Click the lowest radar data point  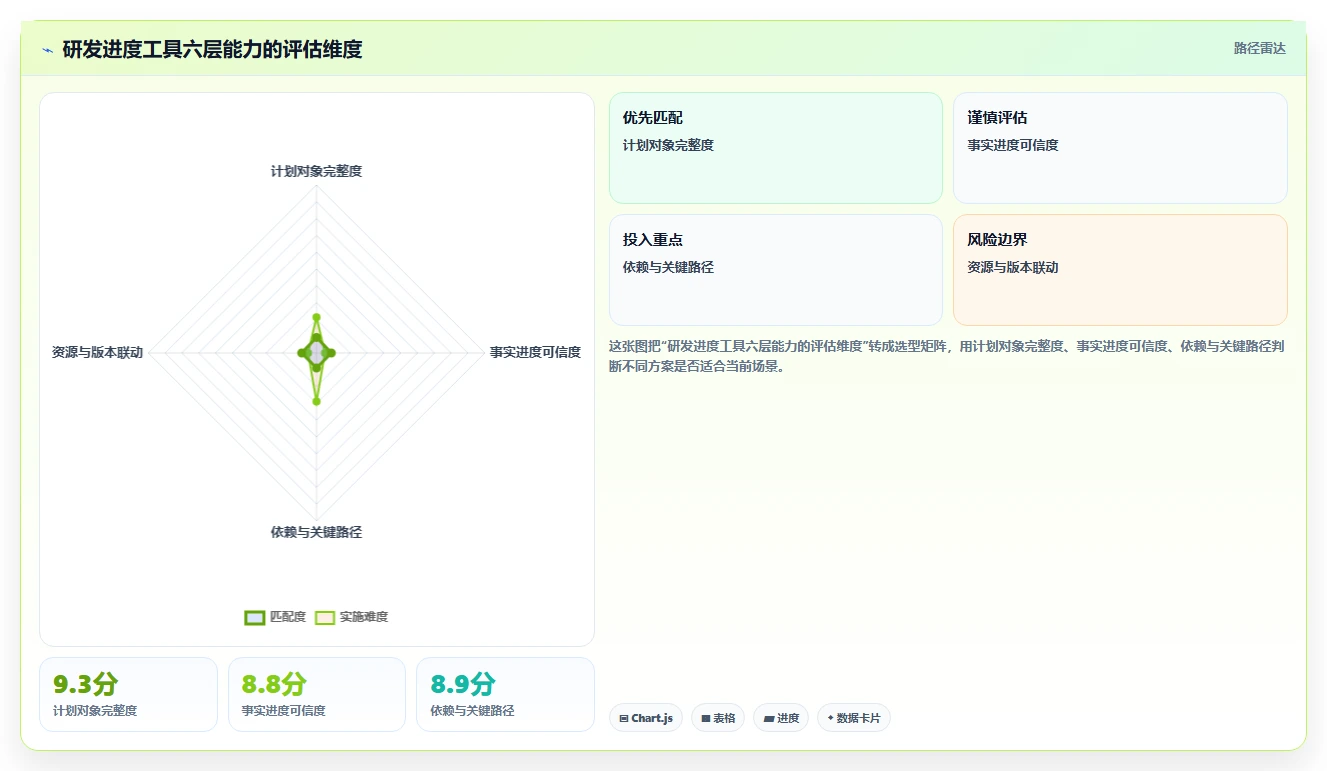pyautogui.click(x=316, y=402)
